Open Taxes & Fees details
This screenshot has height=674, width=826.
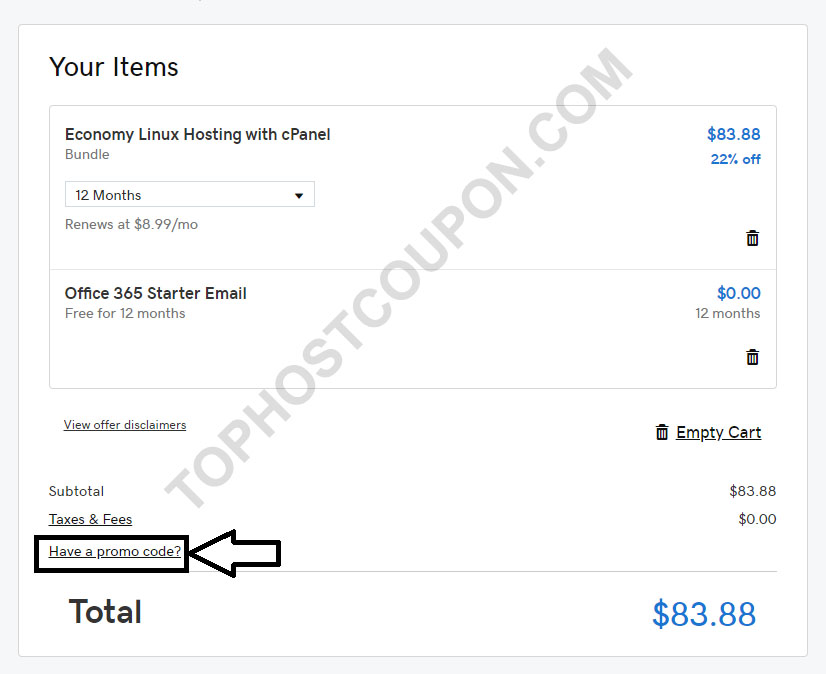pyautogui.click(x=90, y=519)
